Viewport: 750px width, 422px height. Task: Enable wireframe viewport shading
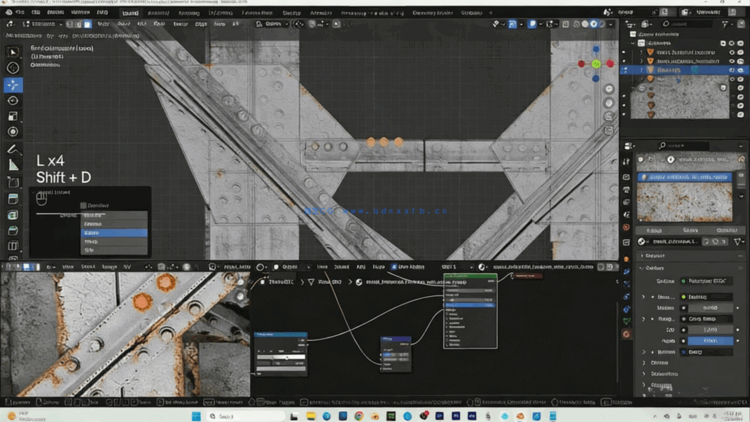577,24
